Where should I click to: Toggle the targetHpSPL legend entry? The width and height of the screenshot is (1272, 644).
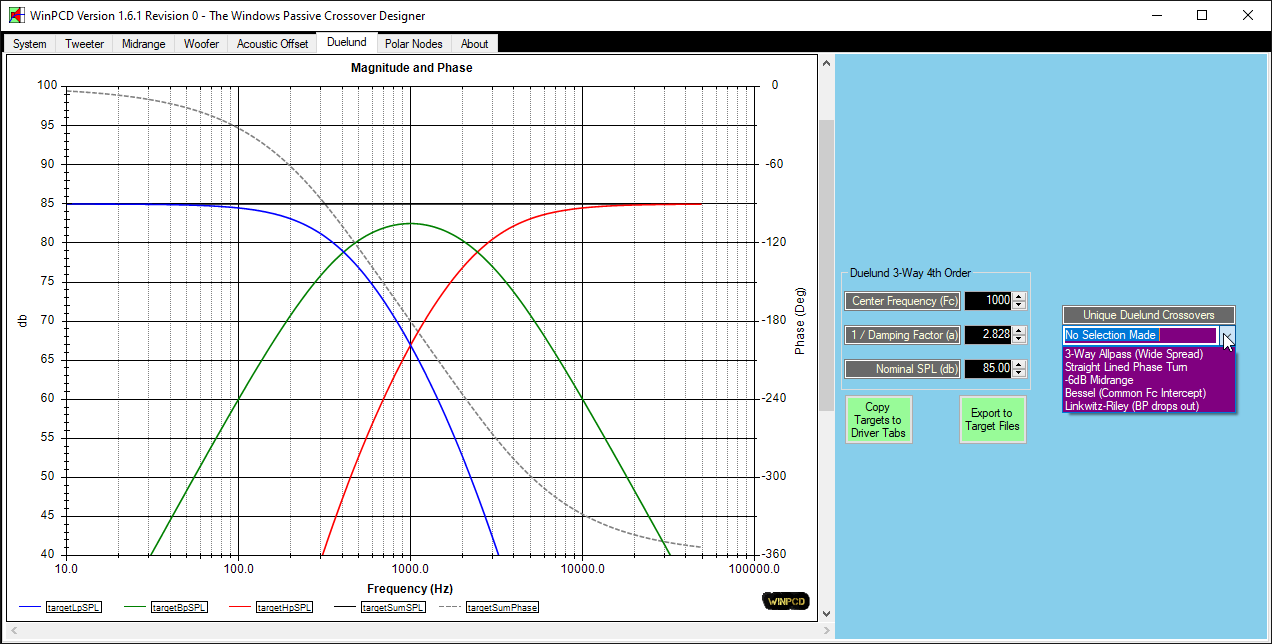pos(284,607)
